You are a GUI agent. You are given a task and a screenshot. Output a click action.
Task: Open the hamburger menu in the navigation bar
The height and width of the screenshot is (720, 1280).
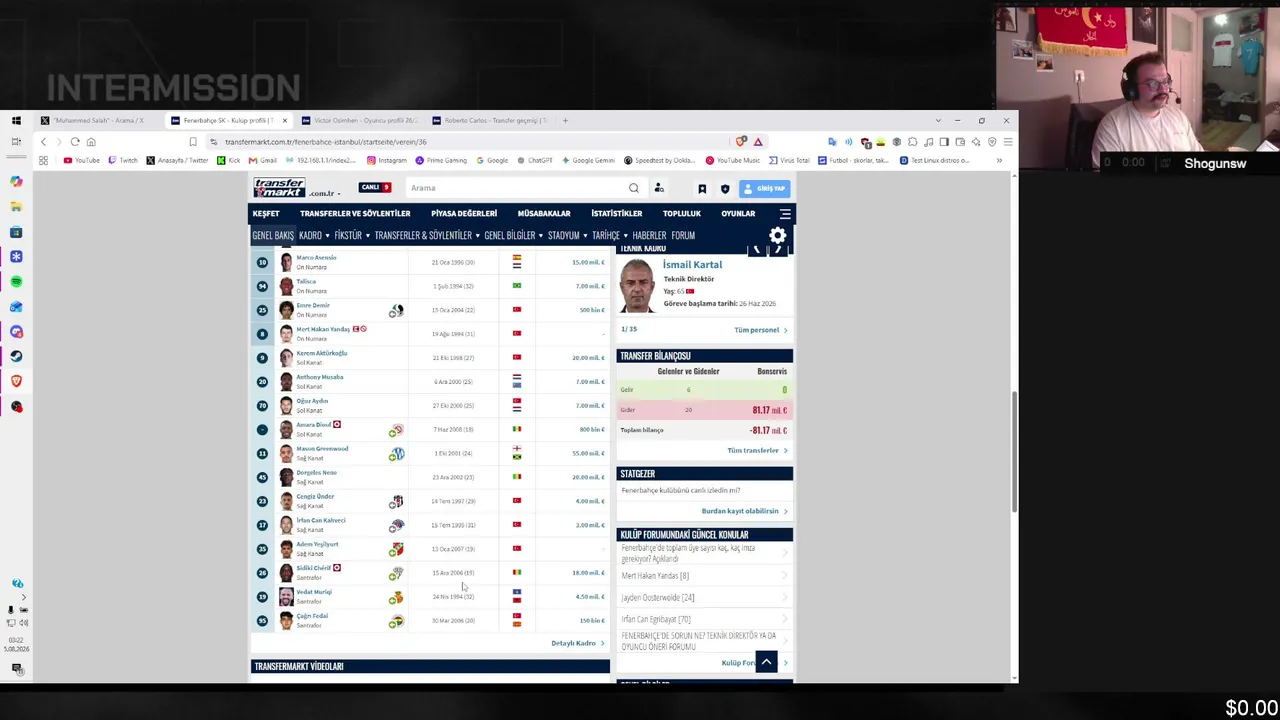click(785, 214)
